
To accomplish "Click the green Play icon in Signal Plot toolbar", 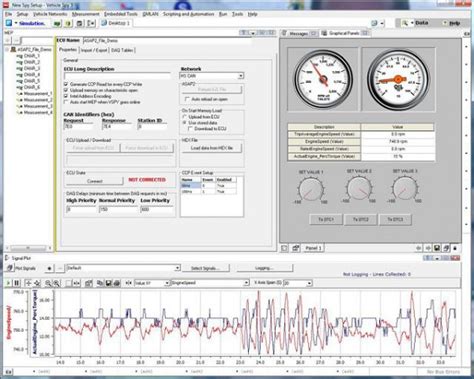I will [x=8, y=283].
